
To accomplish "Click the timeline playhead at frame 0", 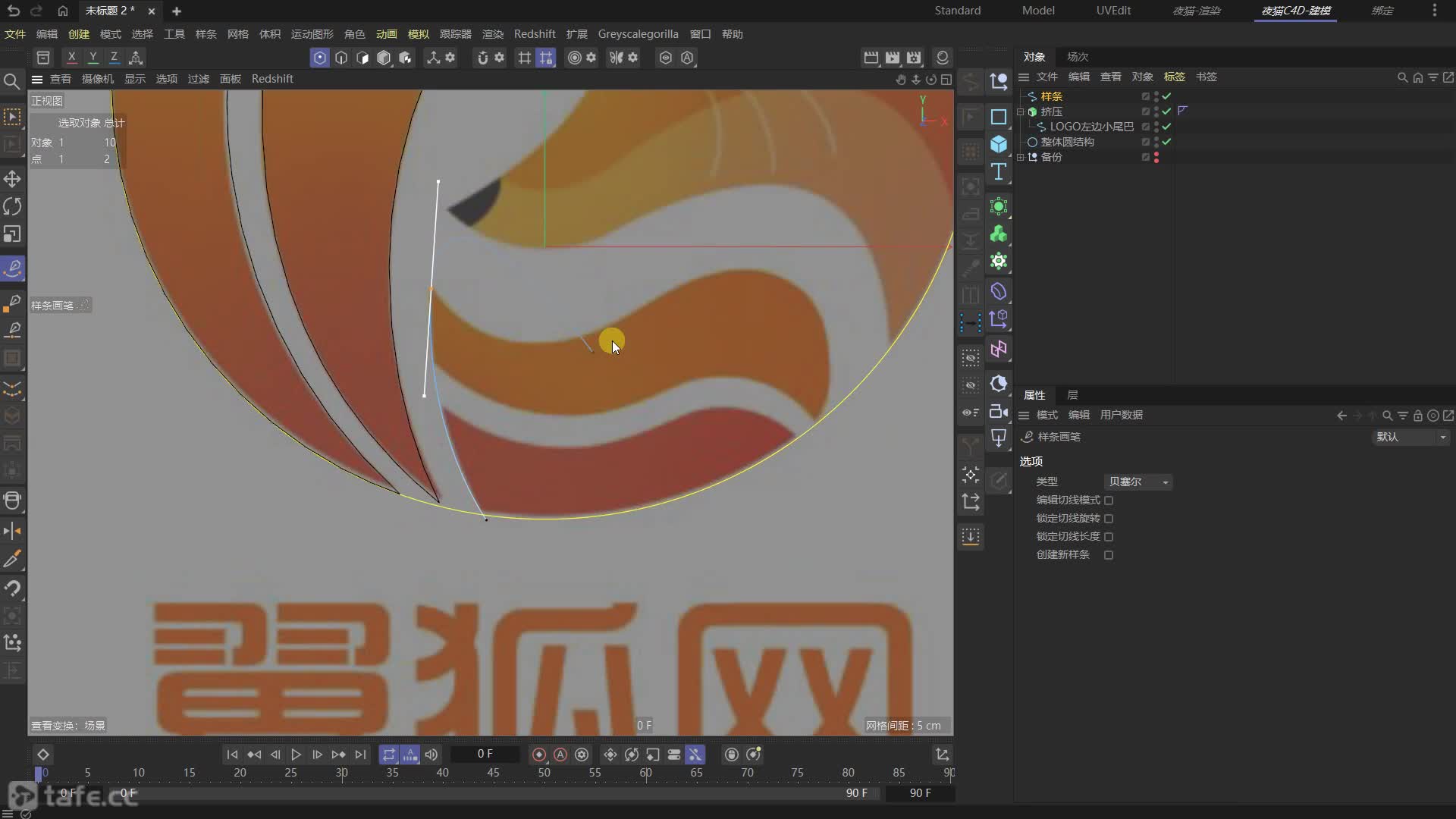I will coord(39,773).
